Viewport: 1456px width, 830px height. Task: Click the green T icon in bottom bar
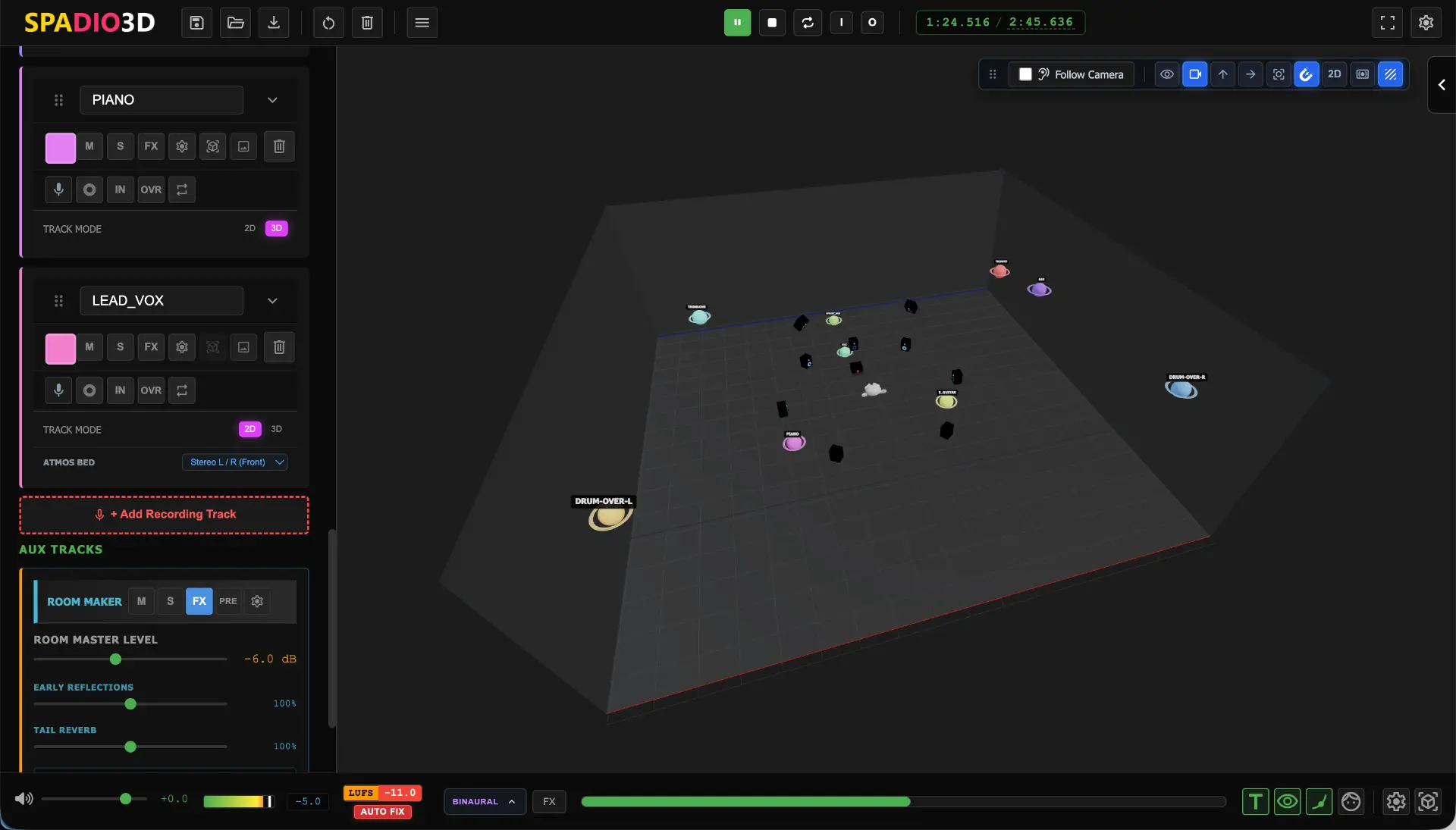(1256, 802)
